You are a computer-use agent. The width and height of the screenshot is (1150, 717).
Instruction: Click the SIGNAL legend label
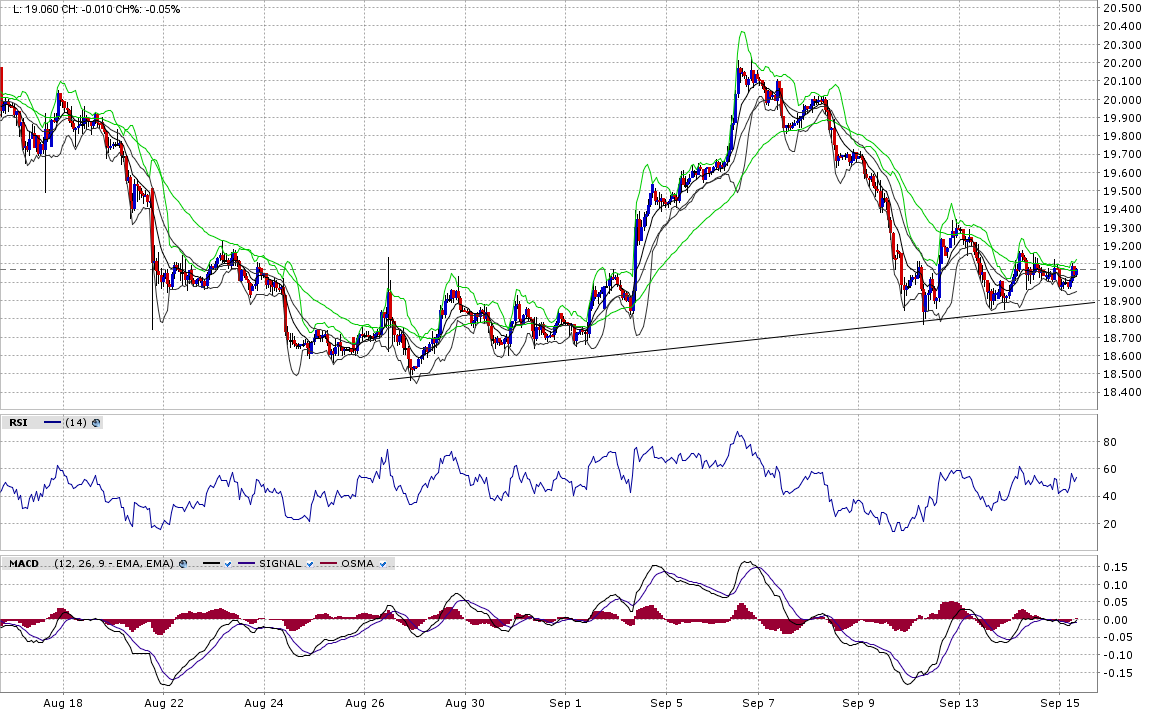[280, 564]
